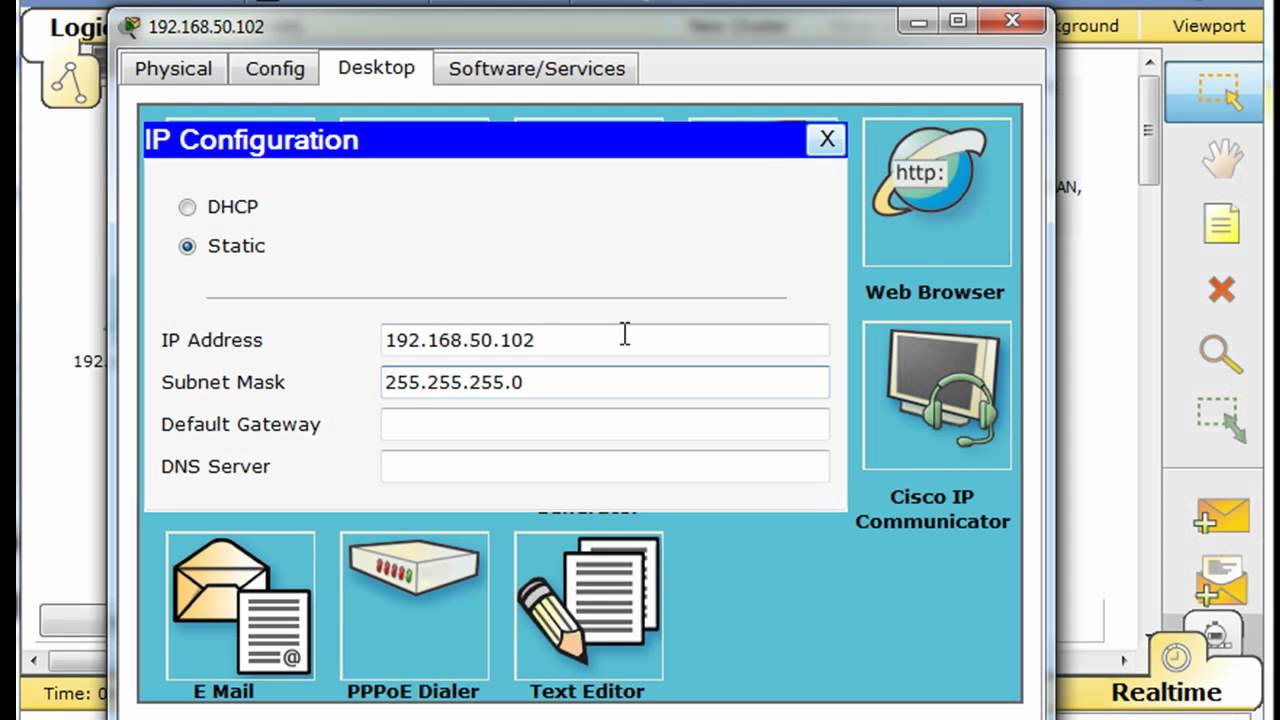The height and width of the screenshot is (720, 1280).
Task: Click the Default Gateway label
Action: coord(241,425)
